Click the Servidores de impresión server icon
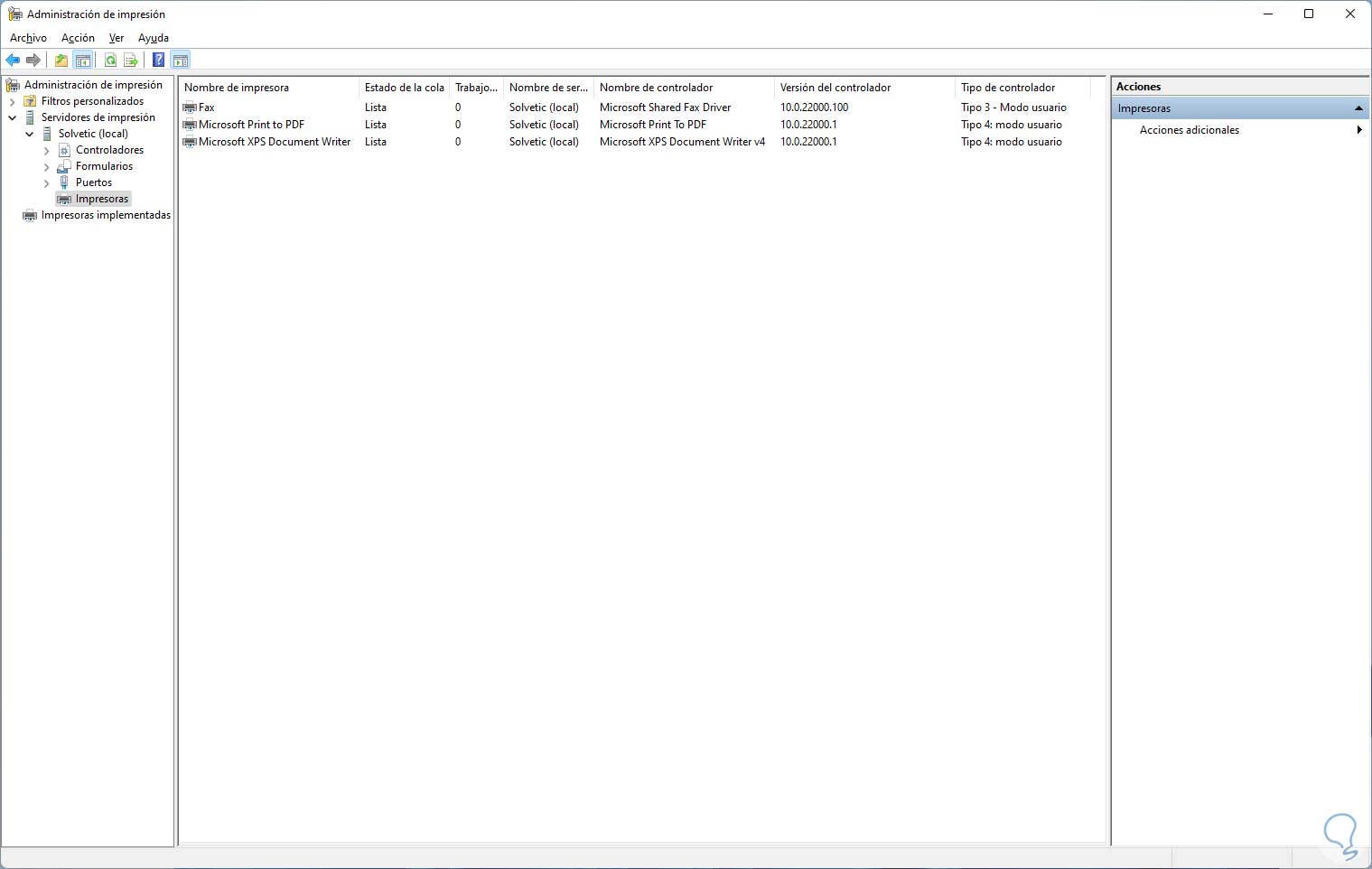This screenshot has width=1372, height=869. point(30,117)
